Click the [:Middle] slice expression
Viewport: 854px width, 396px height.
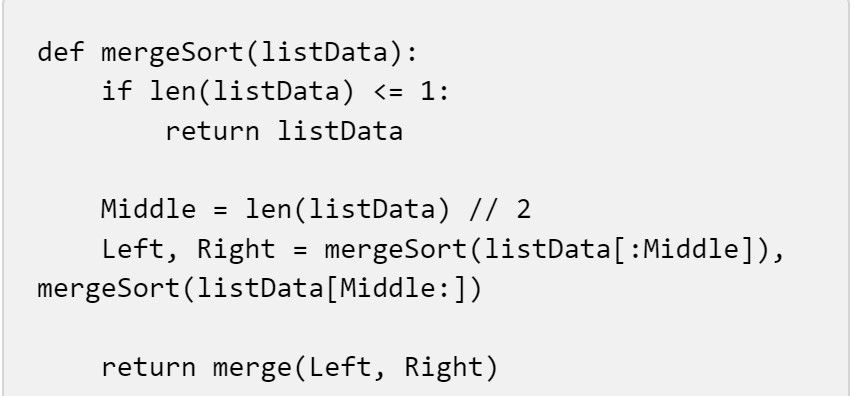685,250
